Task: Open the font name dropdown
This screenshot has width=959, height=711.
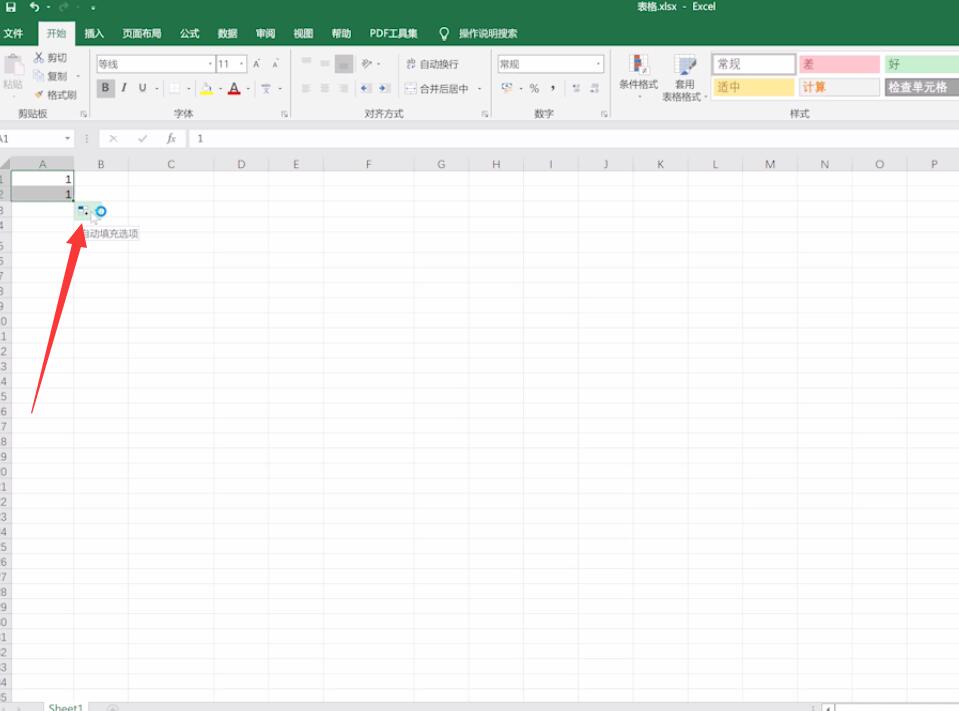Action: click(210, 64)
